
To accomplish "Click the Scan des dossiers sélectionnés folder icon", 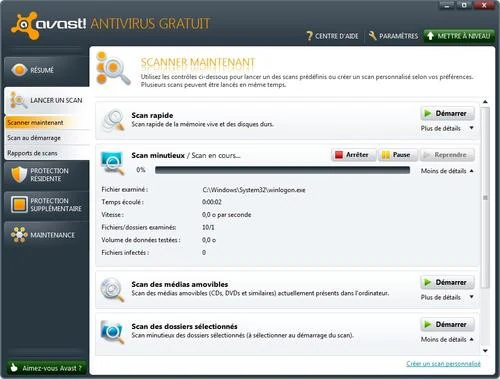I will coord(113,331).
